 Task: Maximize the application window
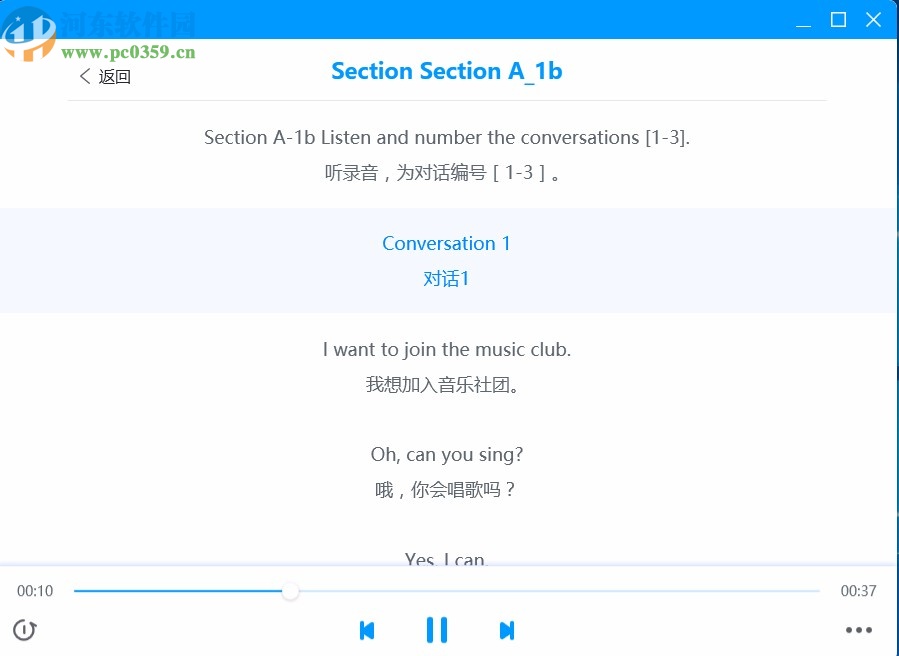(x=838, y=20)
